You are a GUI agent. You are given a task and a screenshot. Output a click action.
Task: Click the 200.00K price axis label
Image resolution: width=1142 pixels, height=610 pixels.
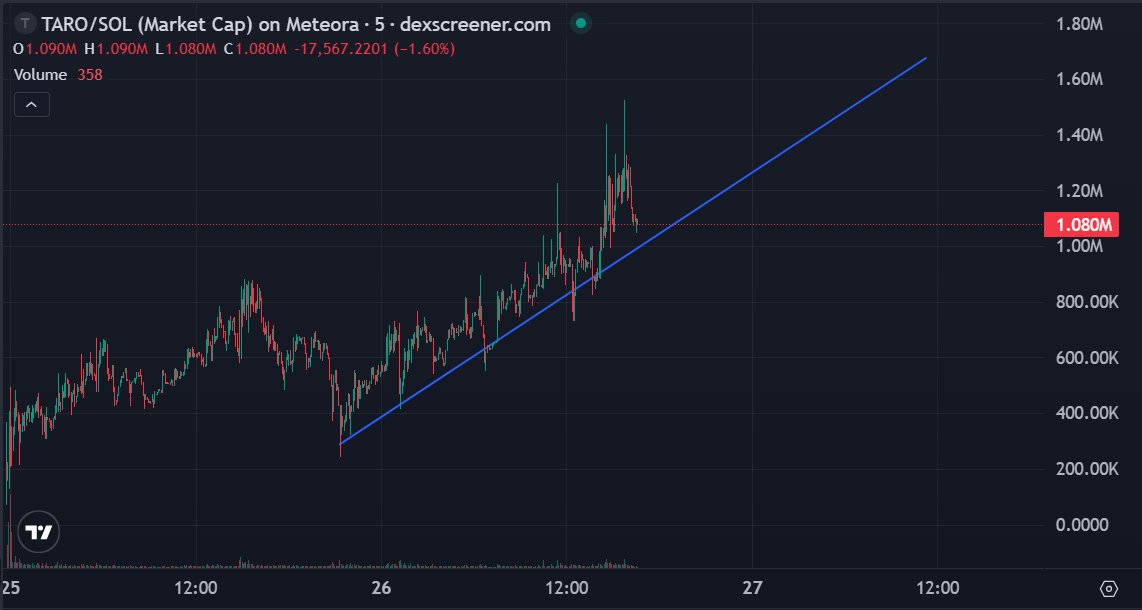click(x=1087, y=469)
